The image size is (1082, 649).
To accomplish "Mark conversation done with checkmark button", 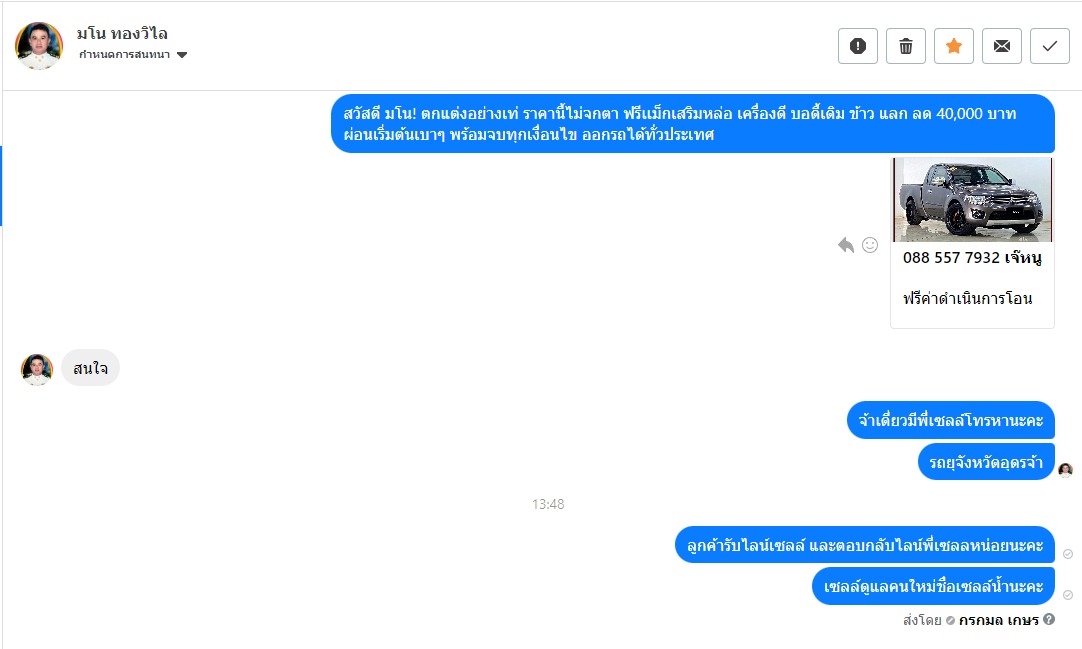I will click(1050, 46).
